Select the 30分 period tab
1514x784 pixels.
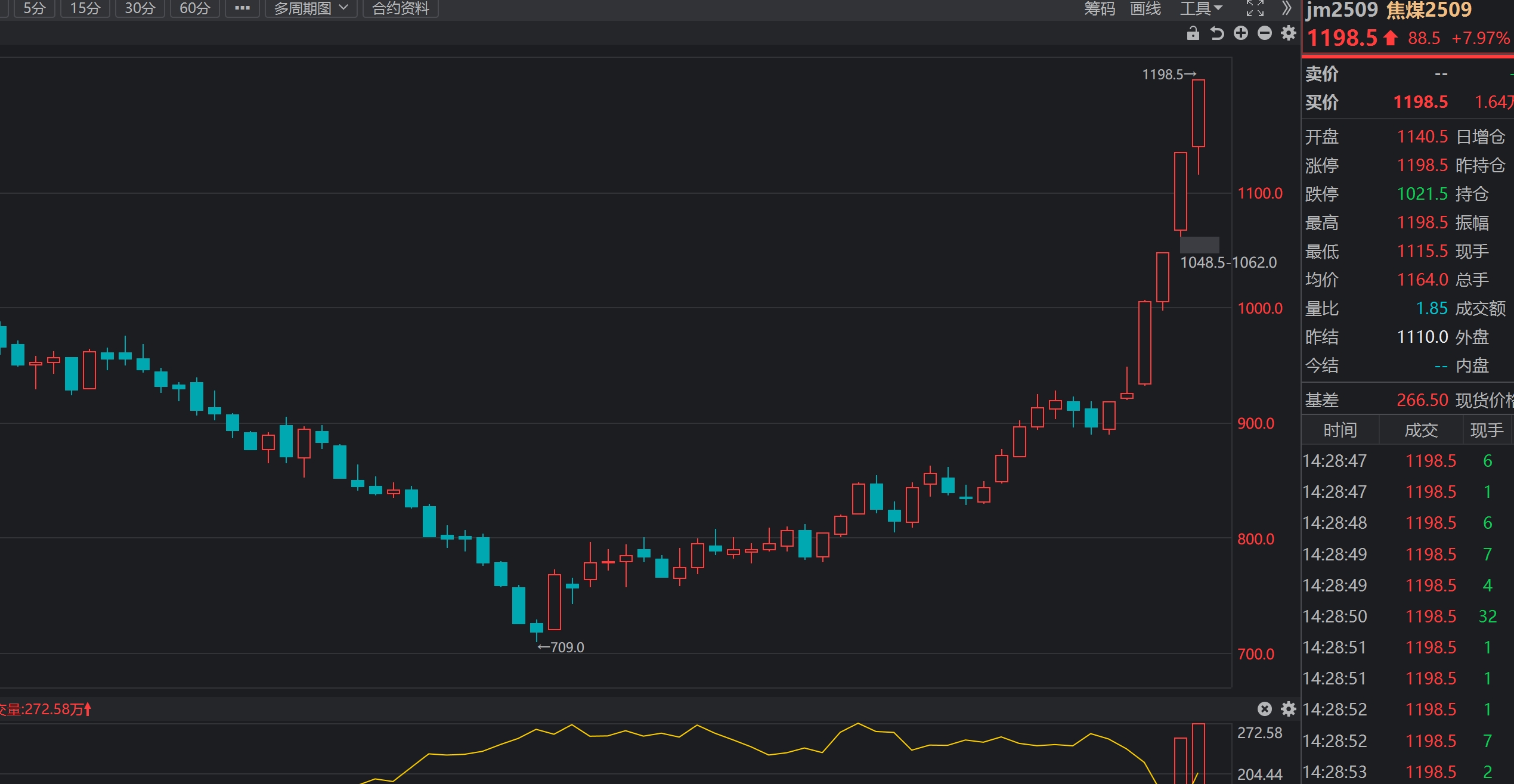140,8
